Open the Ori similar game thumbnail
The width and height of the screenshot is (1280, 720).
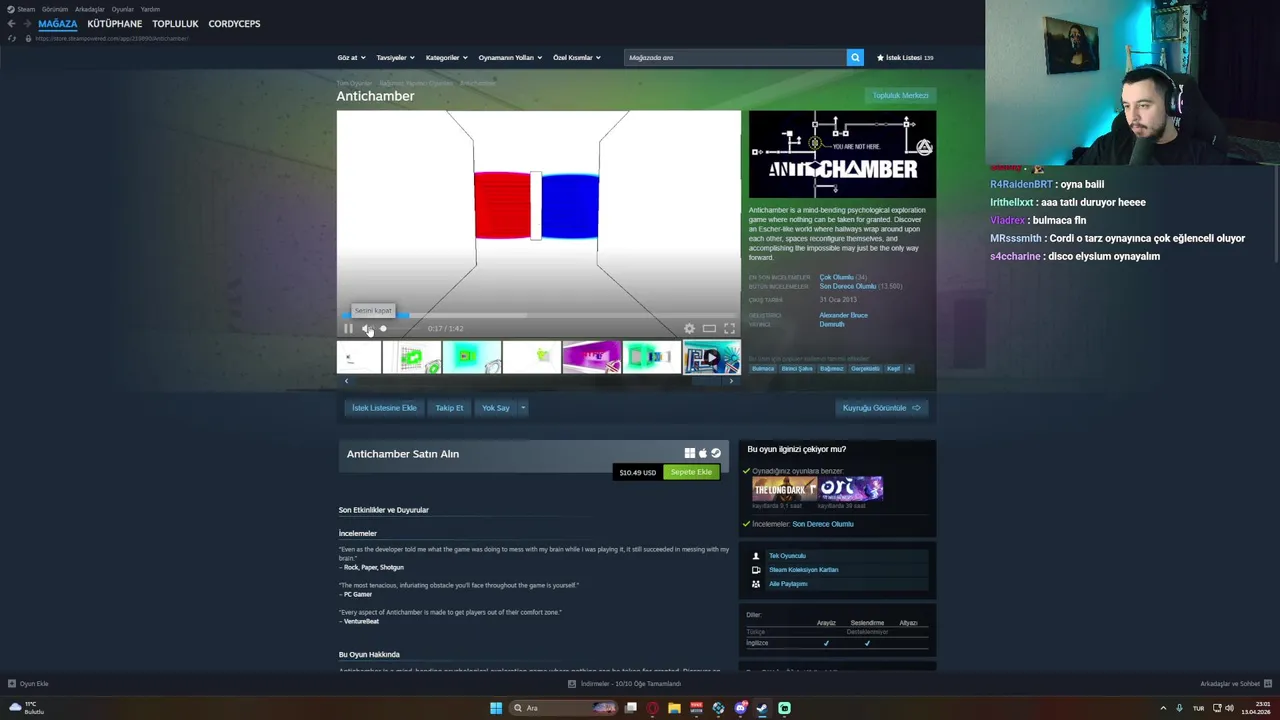[851, 488]
